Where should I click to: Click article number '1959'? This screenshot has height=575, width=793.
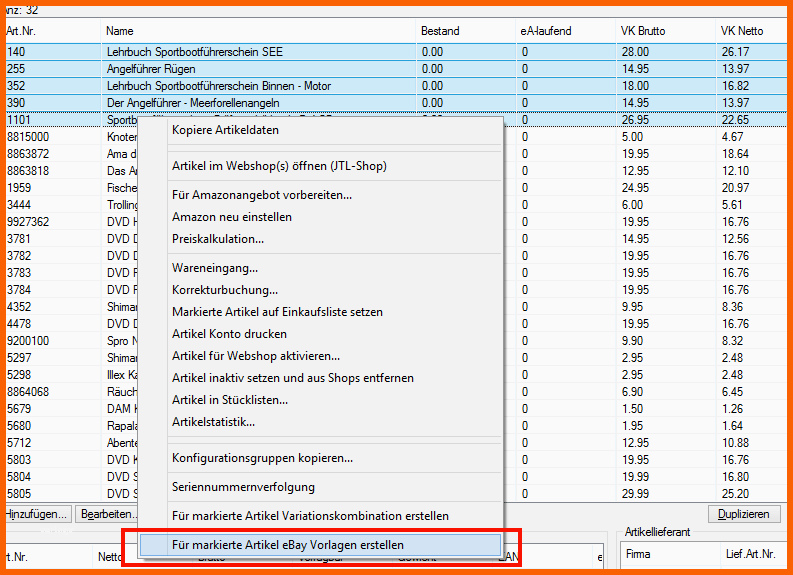[19, 188]
